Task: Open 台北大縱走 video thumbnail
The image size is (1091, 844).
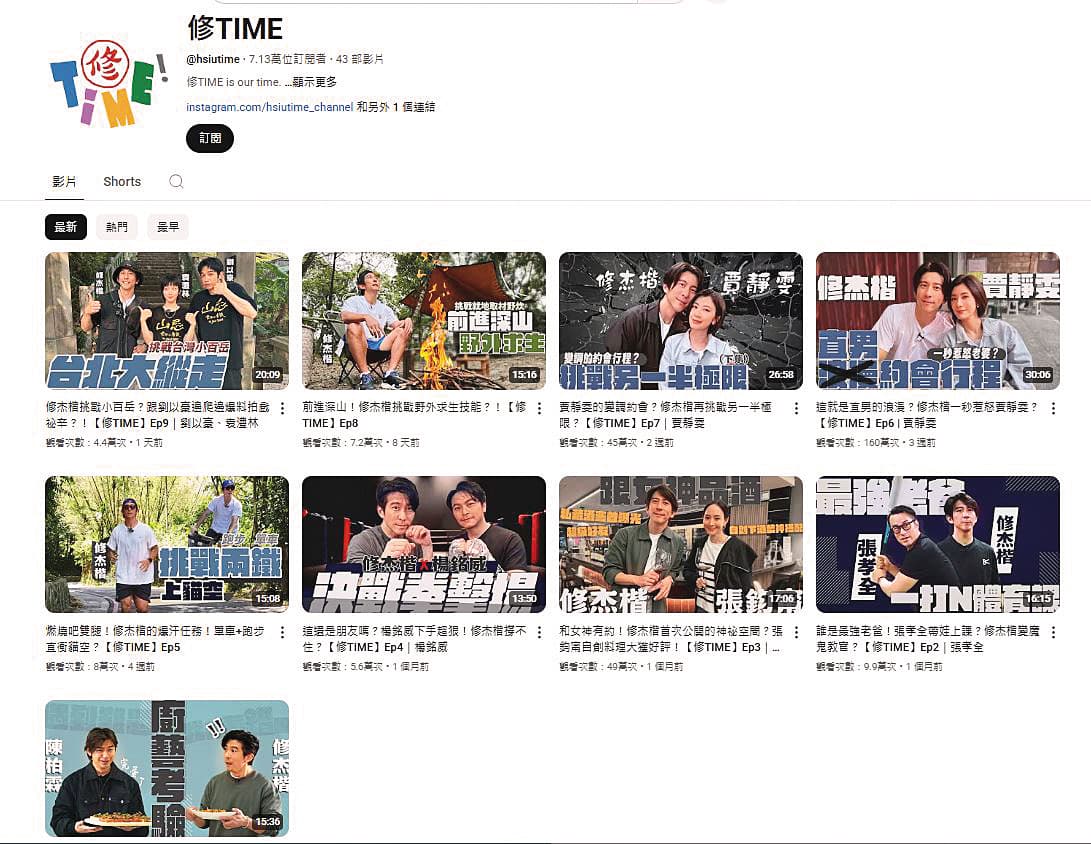Action: click(x=167, y=321)
